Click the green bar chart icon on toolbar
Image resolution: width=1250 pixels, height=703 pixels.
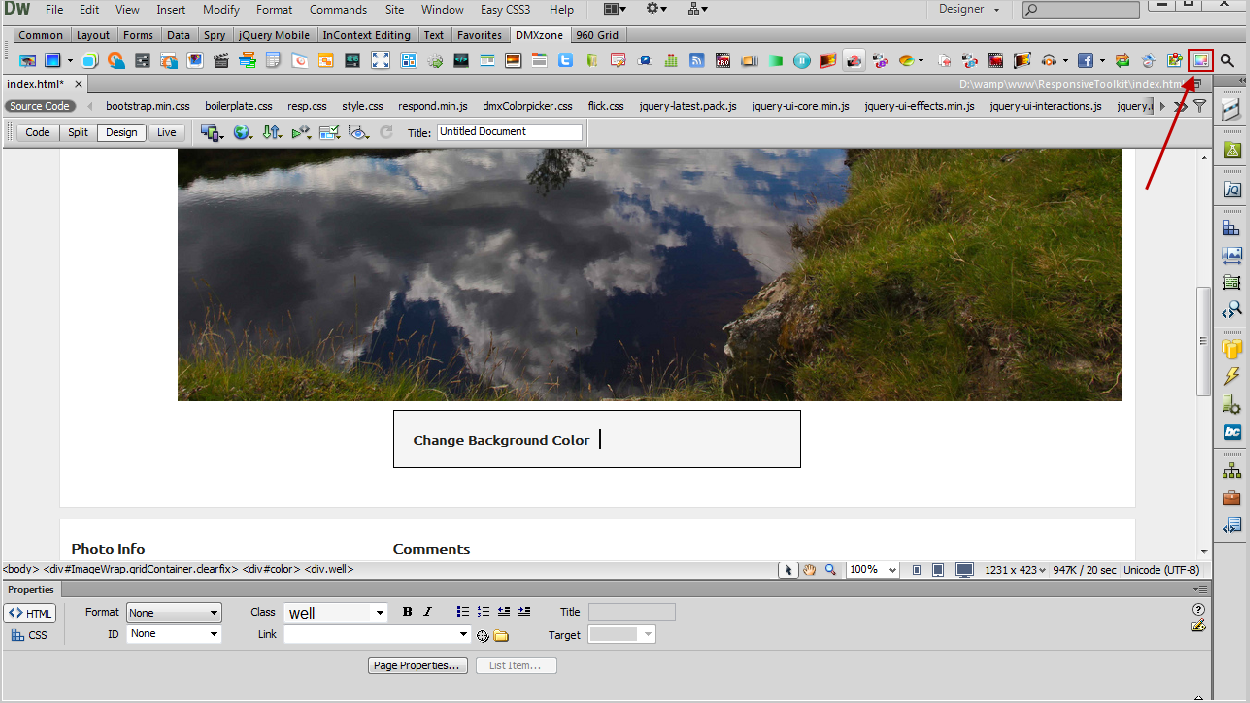point(671,61)
